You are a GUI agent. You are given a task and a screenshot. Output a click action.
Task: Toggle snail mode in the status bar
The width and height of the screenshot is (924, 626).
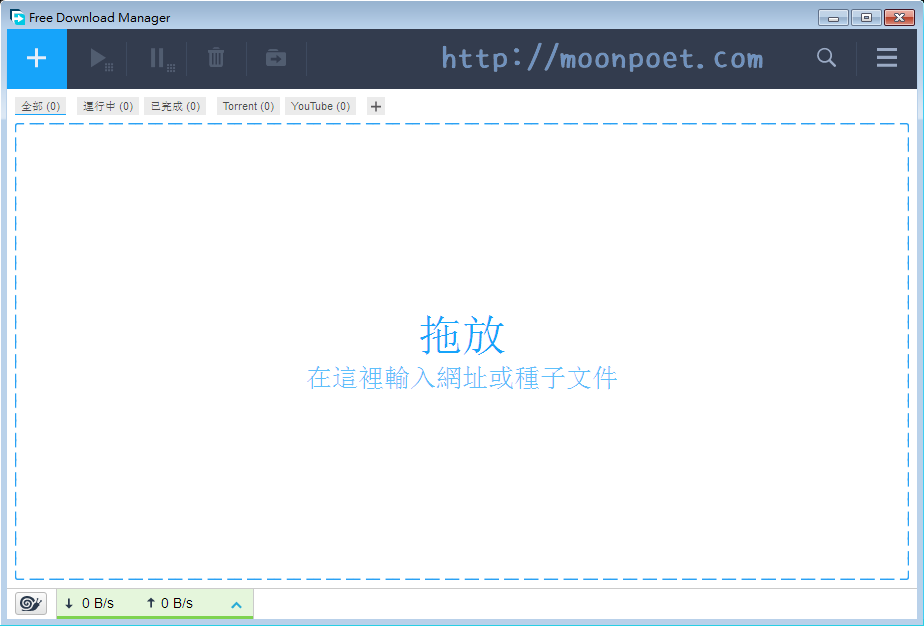(30, 603)
